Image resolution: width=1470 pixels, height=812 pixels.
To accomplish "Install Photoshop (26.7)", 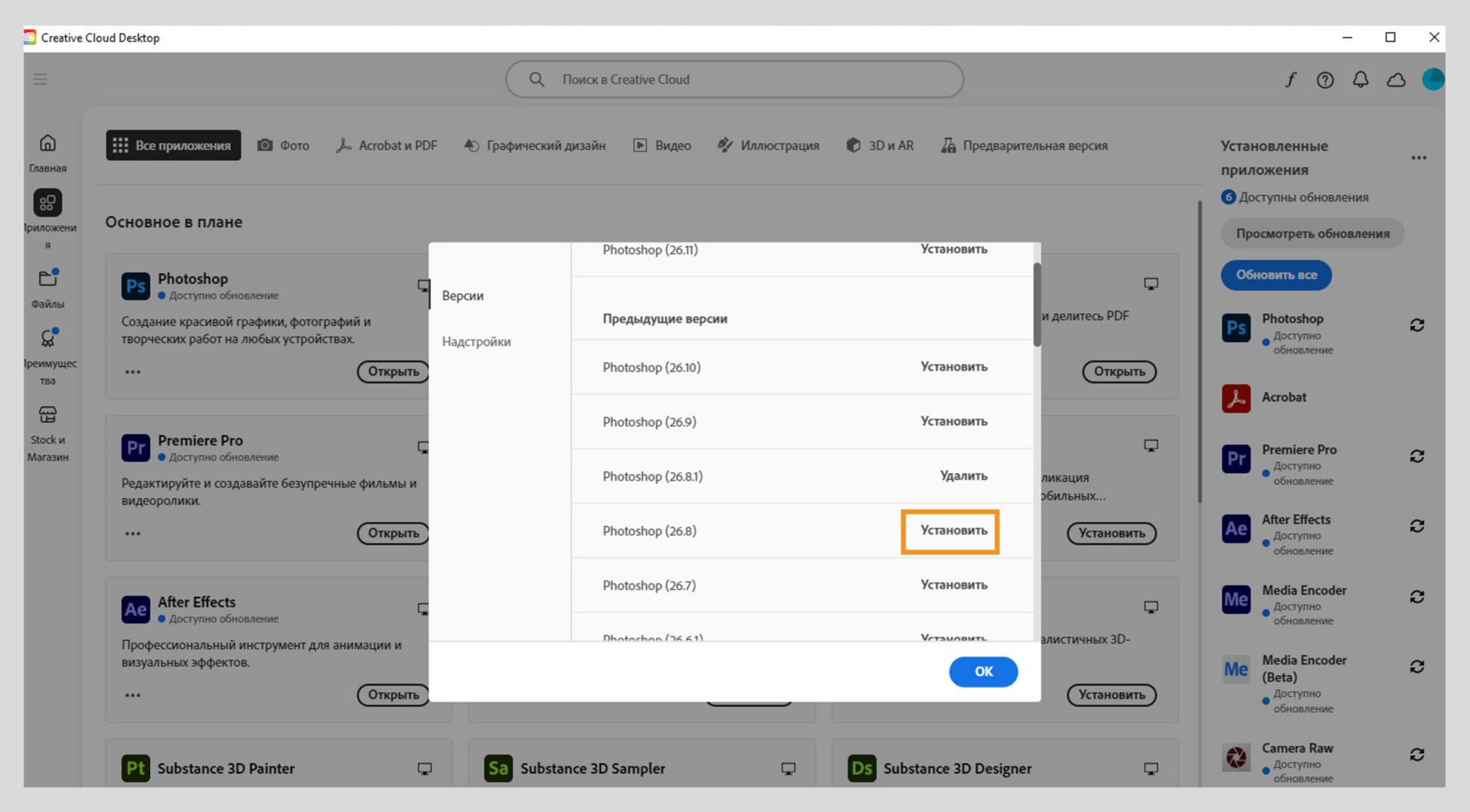I will (954, 584).
